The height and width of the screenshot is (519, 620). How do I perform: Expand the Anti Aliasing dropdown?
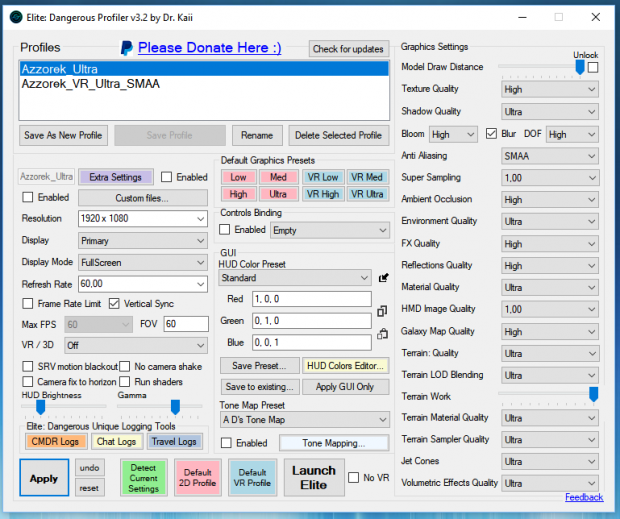[549, 156]
